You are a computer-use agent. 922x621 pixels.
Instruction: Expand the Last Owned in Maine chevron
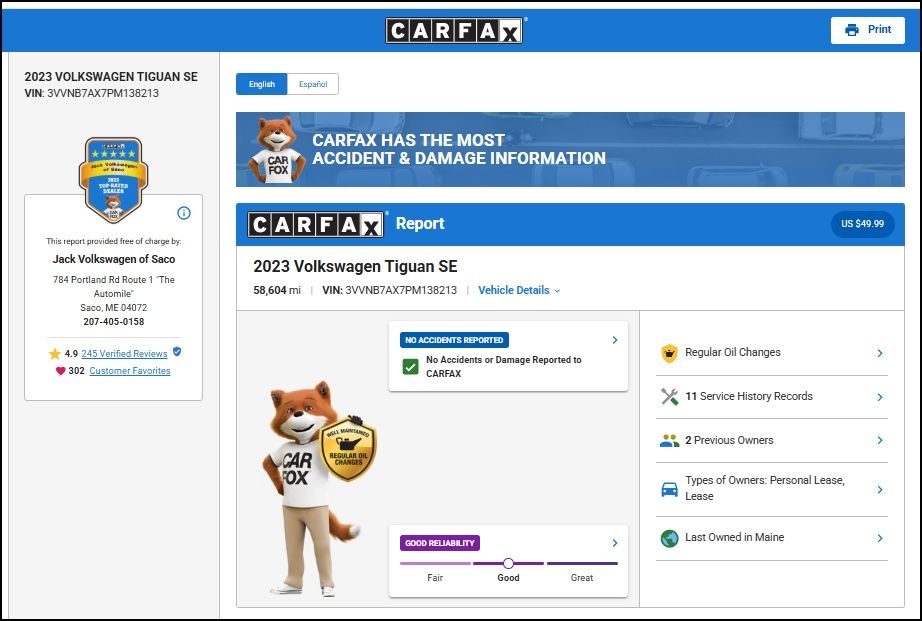[880, 538]
